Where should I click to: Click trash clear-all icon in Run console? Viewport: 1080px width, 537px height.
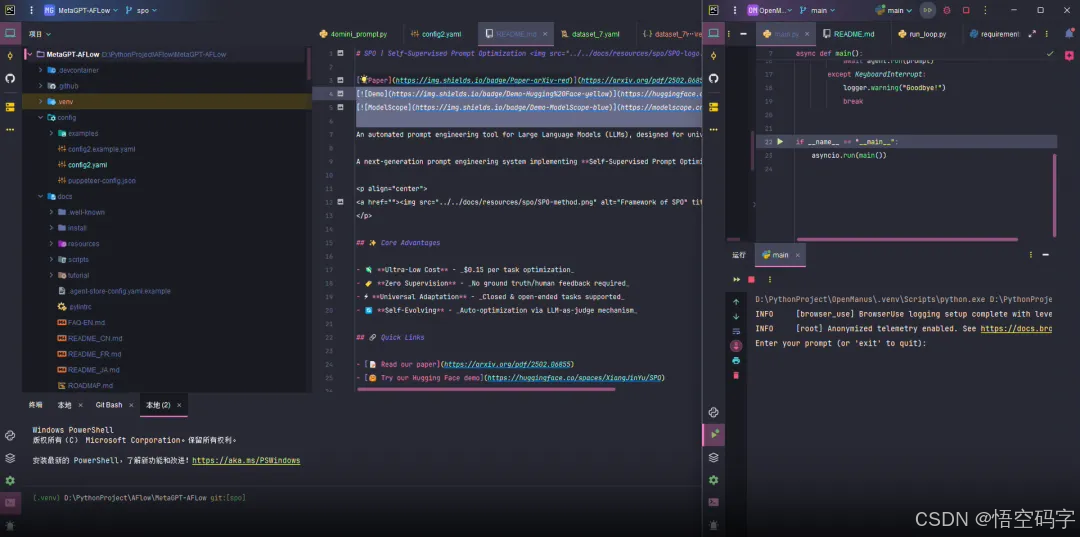click(x=736, y=376)
